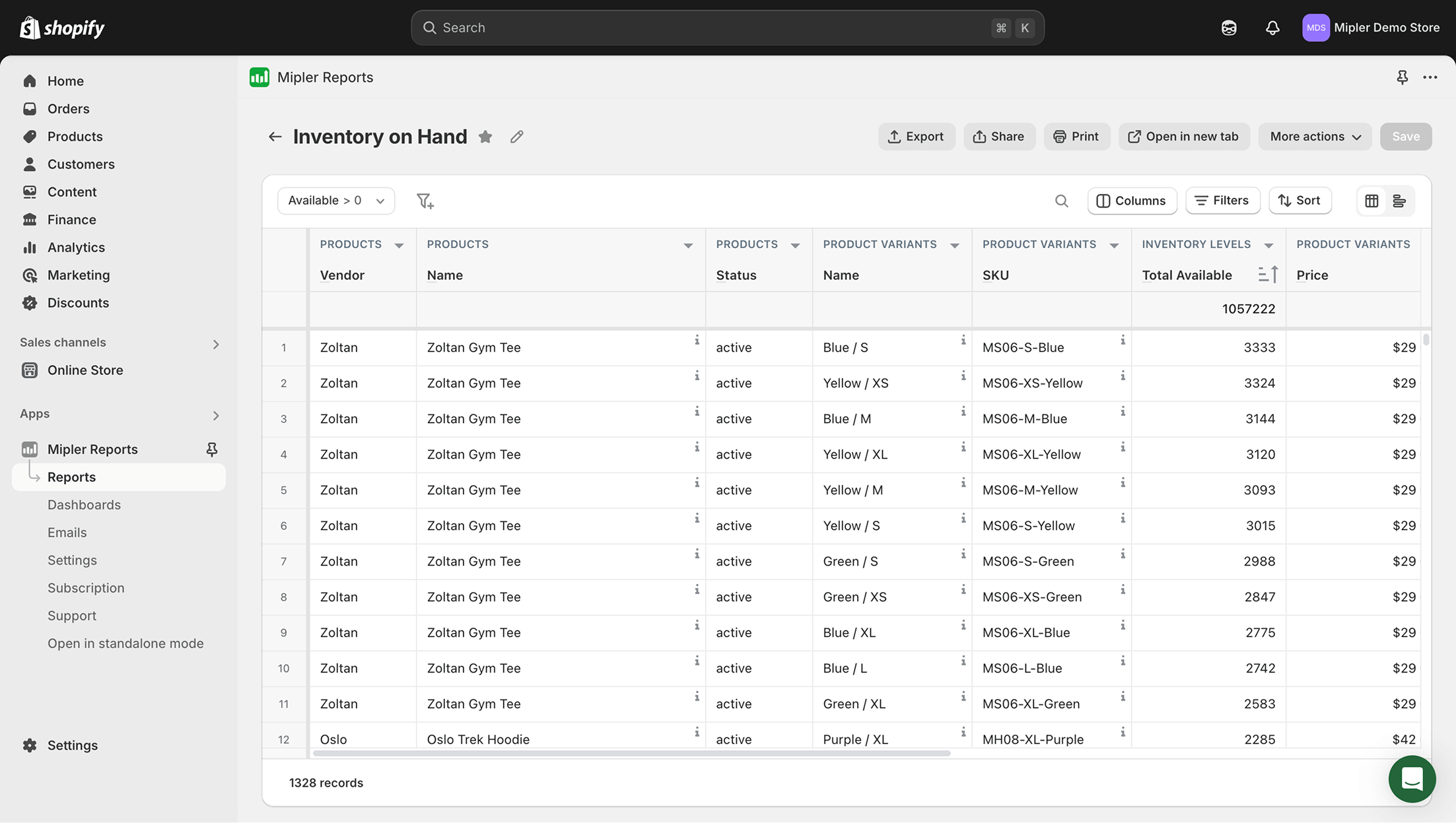This screenshot has height=823, width=1456.
Task: Click the Export button
Action: pyautogui.click(x=916, y=137)
